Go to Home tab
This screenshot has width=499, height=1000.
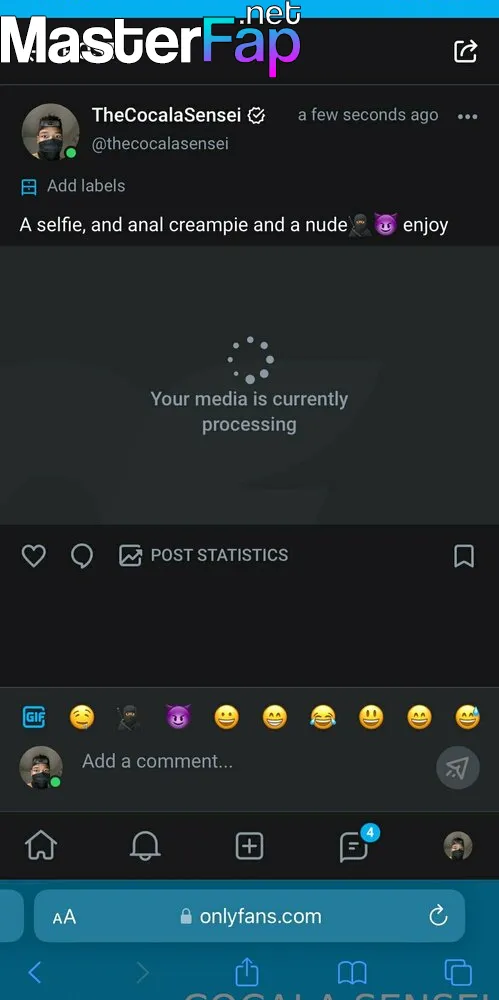click(x=41, y=846)
